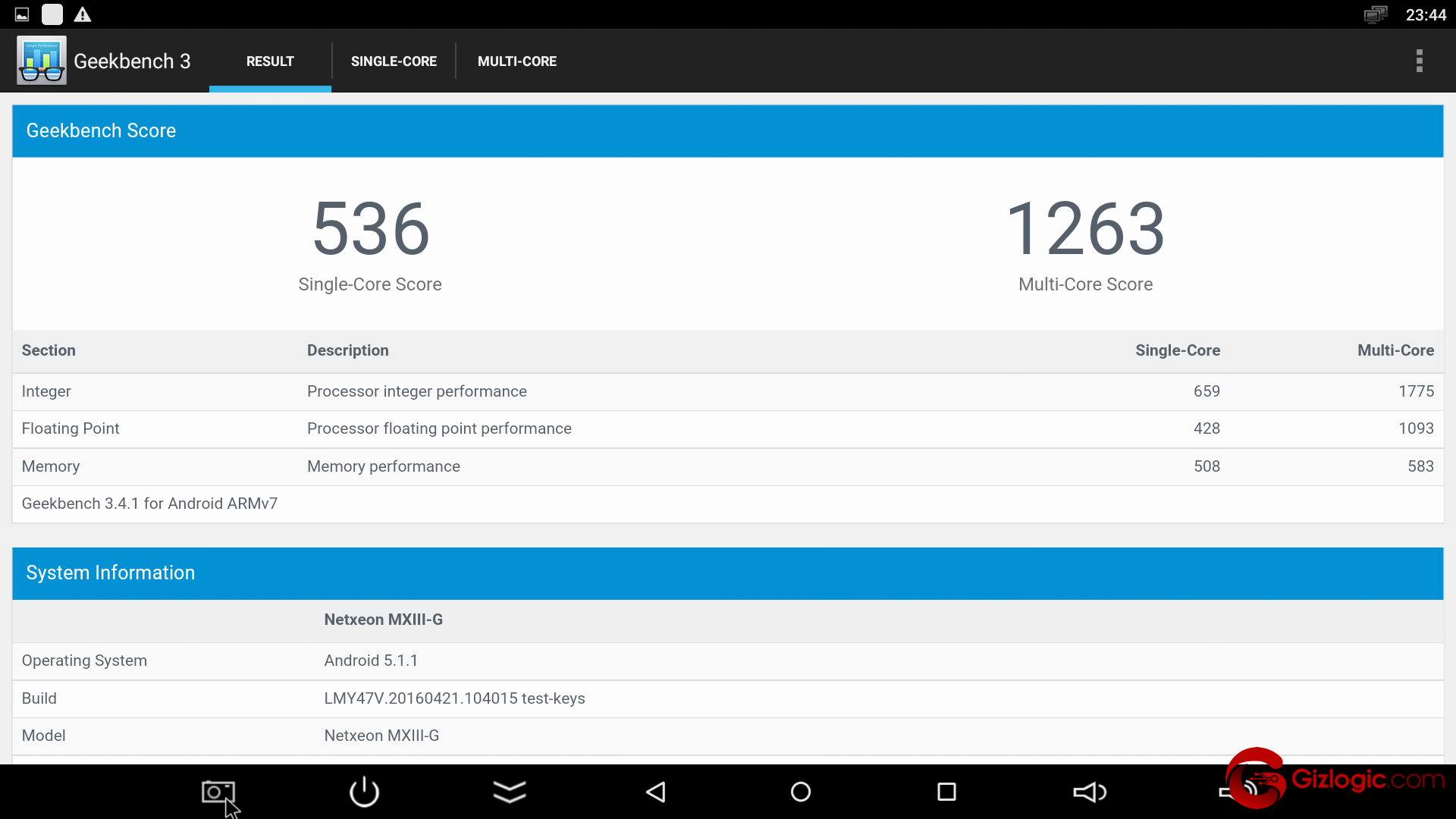Tap 'Processor integer performance' description
The width and height of the screenshot is (1456, 819).
pyautogui.click(x=417, y=391)
